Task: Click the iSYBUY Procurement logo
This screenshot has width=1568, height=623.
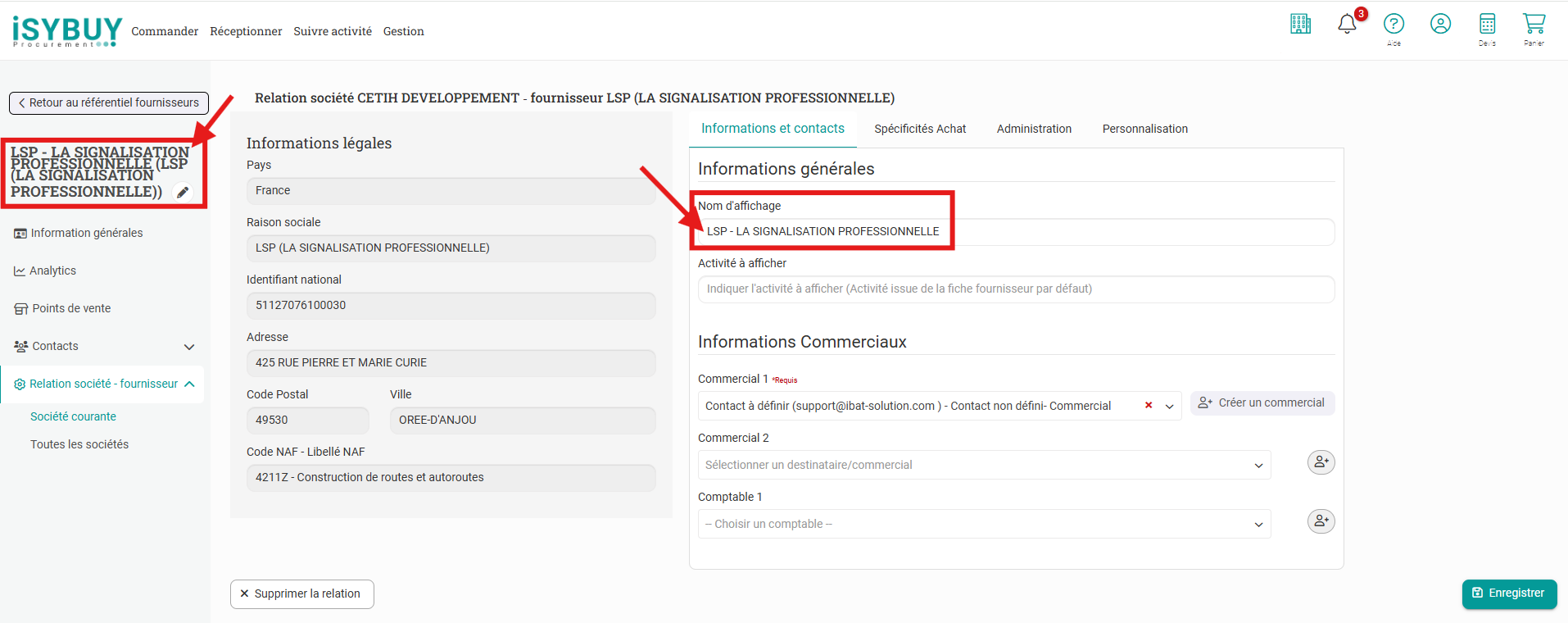Action: pos(67,31)
